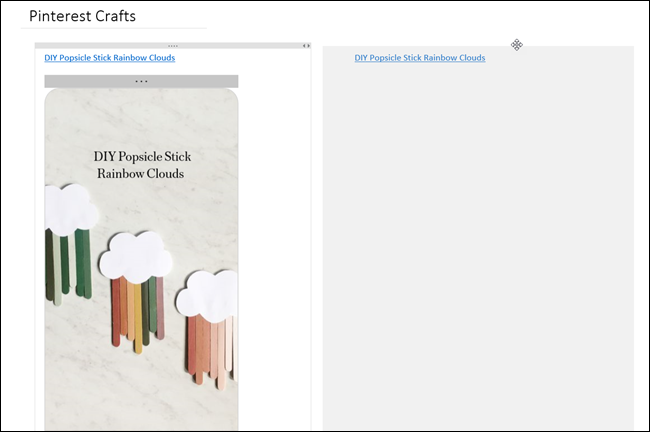Click the image's DIY Popsicle Stick heading text

click(142, 165)
